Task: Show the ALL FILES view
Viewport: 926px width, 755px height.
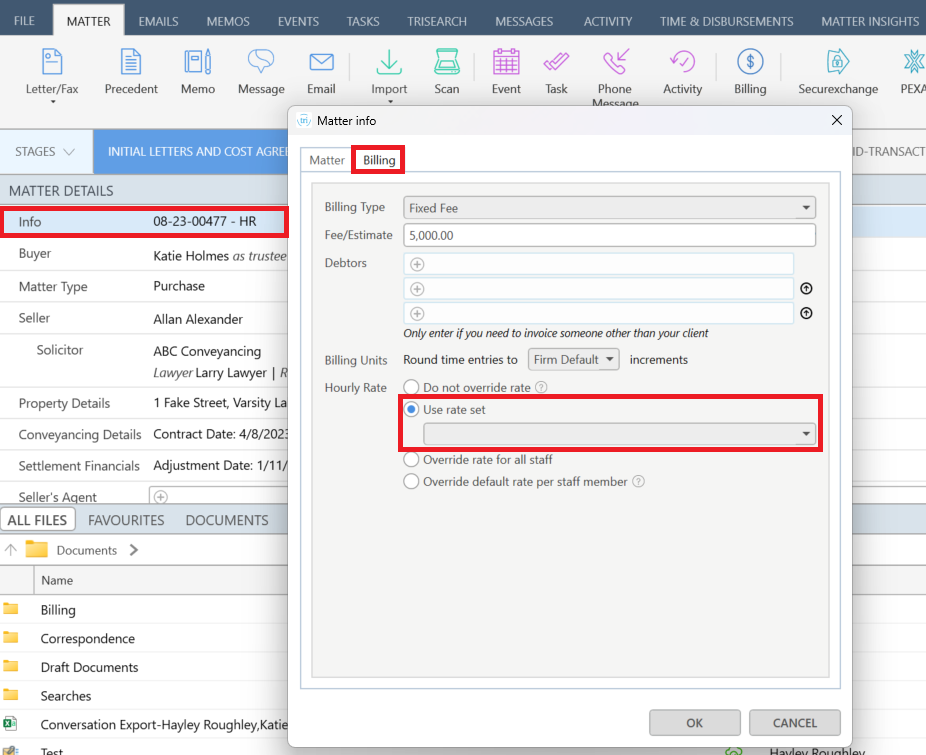Action: click(37, 520)
